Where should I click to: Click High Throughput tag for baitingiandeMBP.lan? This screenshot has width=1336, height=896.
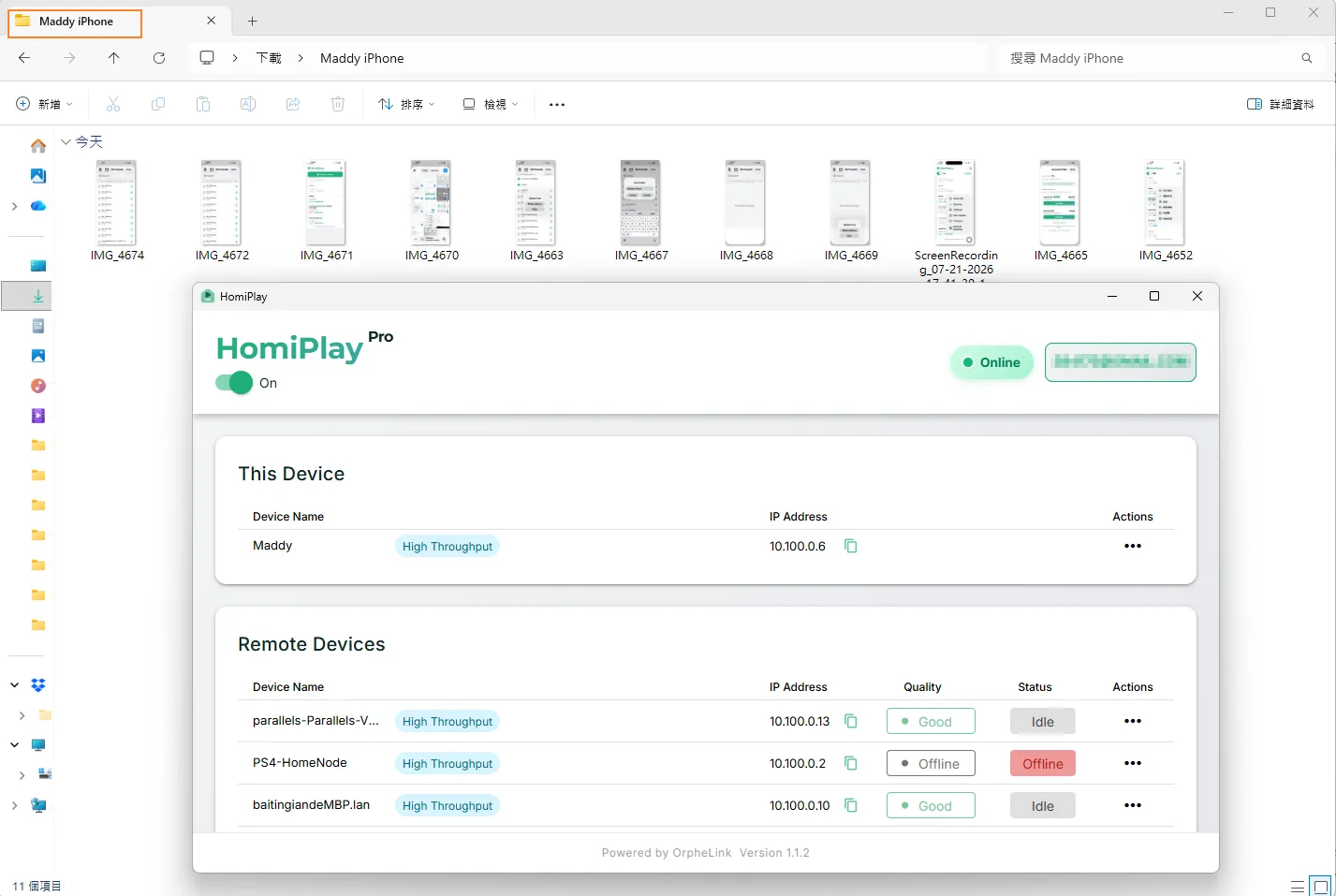(448, 805)
